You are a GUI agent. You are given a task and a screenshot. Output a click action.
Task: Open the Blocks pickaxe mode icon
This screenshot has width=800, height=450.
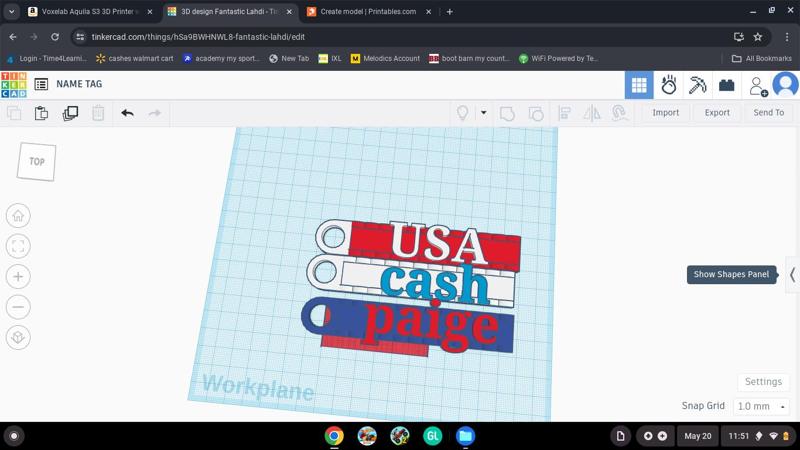pos(697,85)
